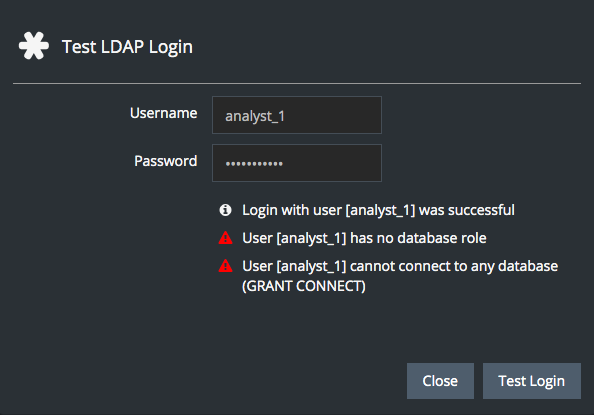The image size is (594, 415).
Task: Click the horizontal divider under the dialog title
Action: (297, 83)
